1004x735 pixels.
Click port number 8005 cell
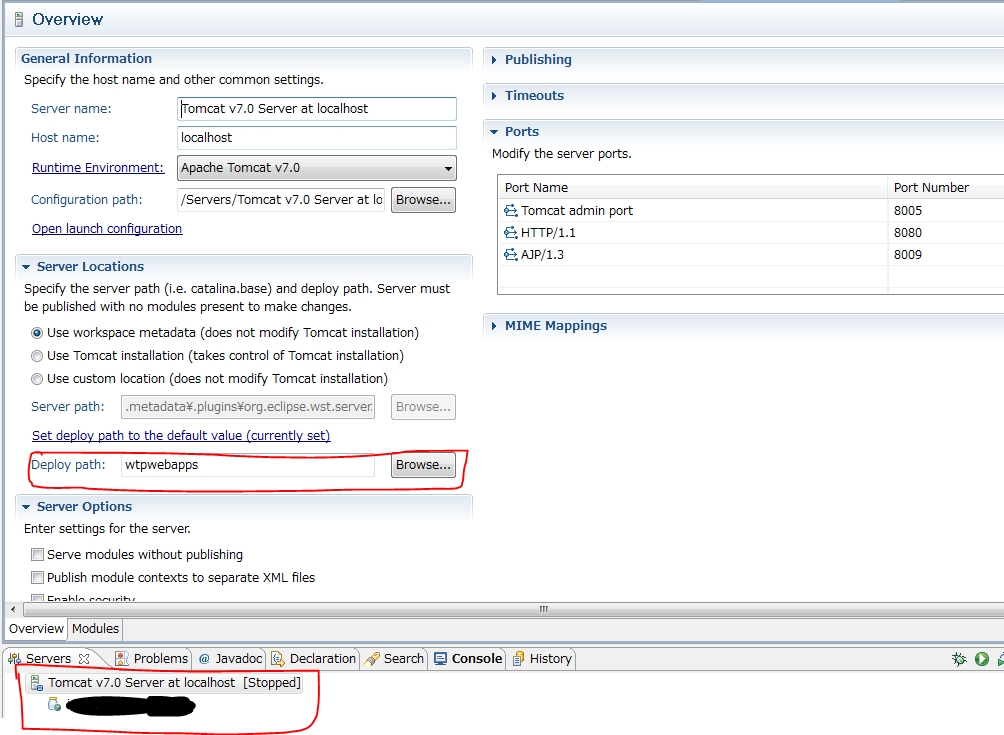[908, 211]
